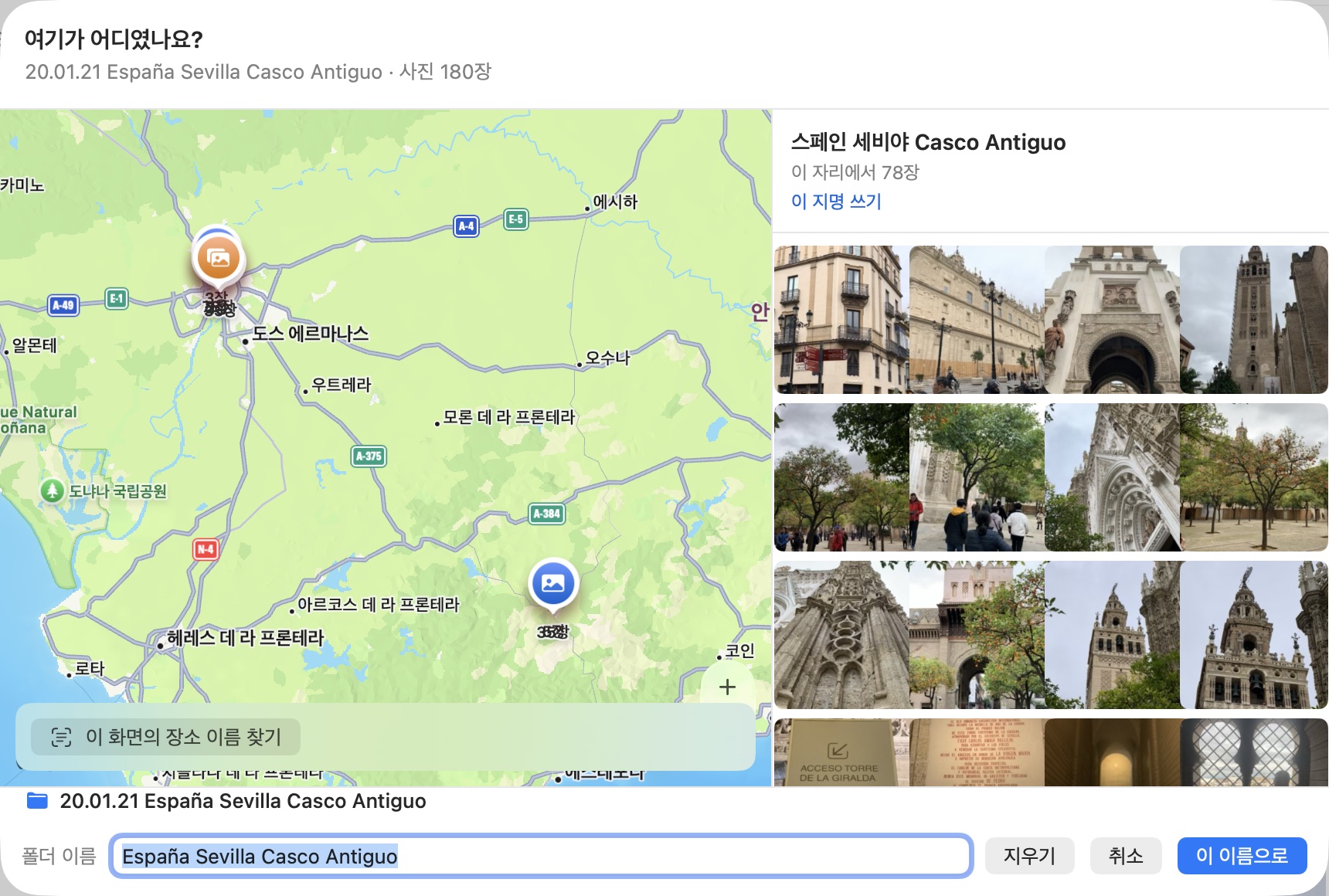Click the blue photo pin near Ronda

coord(553,583)
